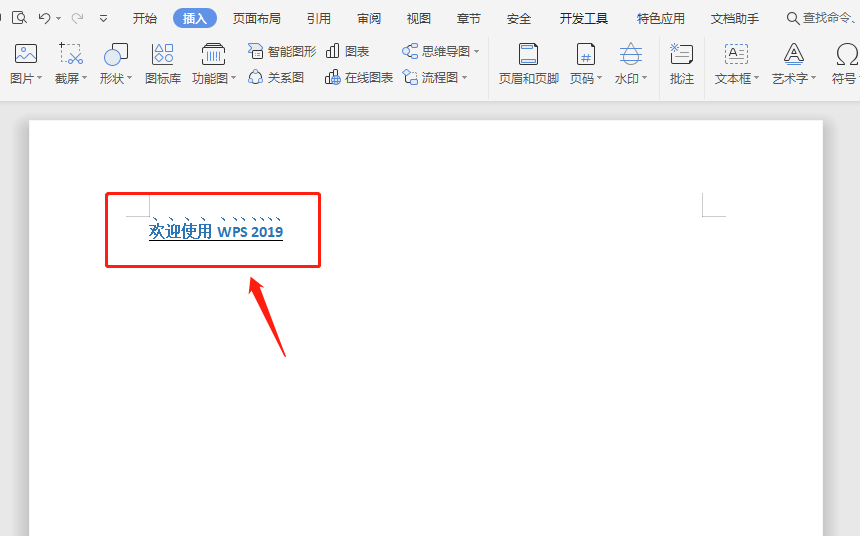Open the quick access toolbar customize menu
This screenshot has height=536, width=860.
point(103,19)
